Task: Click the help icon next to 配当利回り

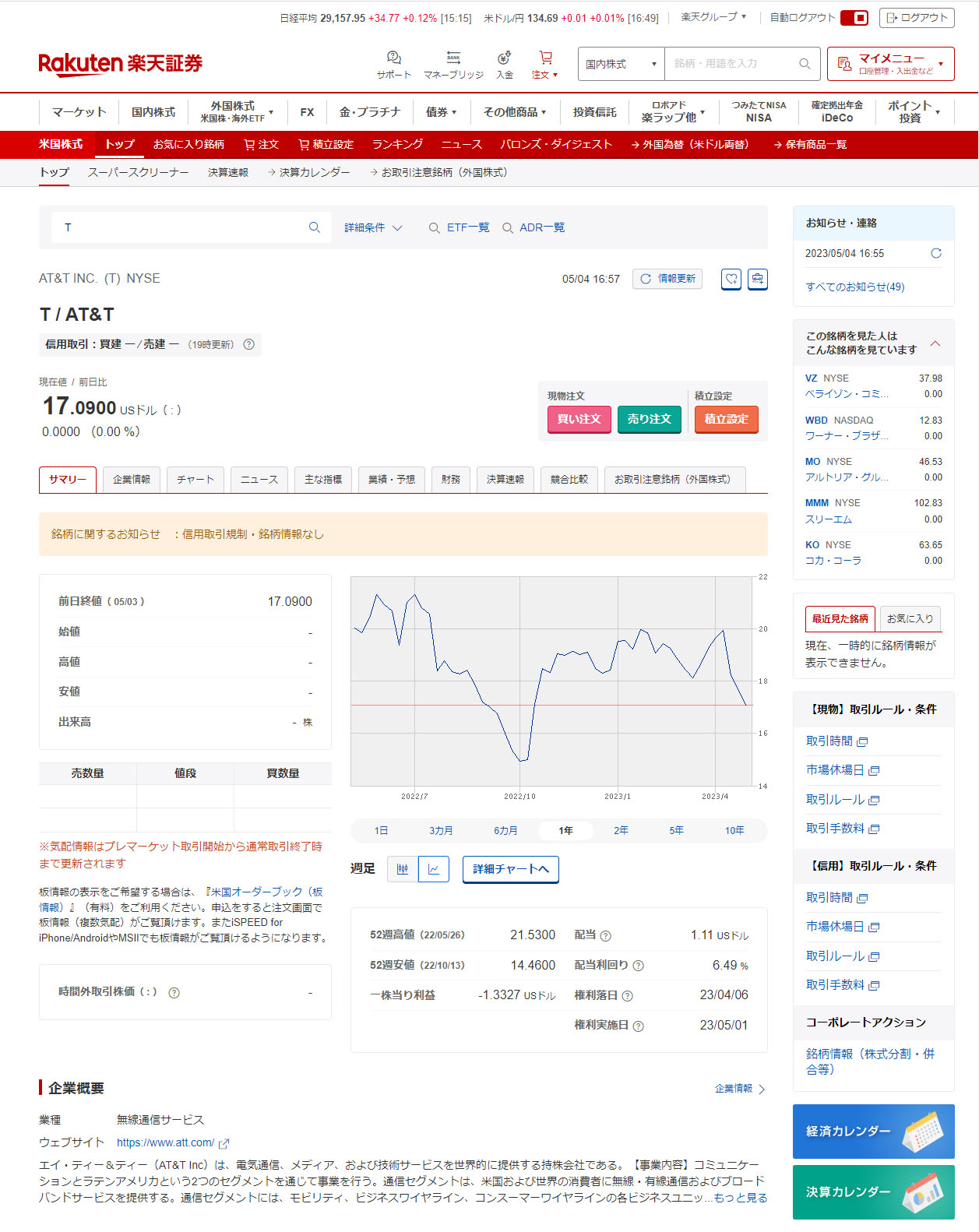Action: coord(638,966)
